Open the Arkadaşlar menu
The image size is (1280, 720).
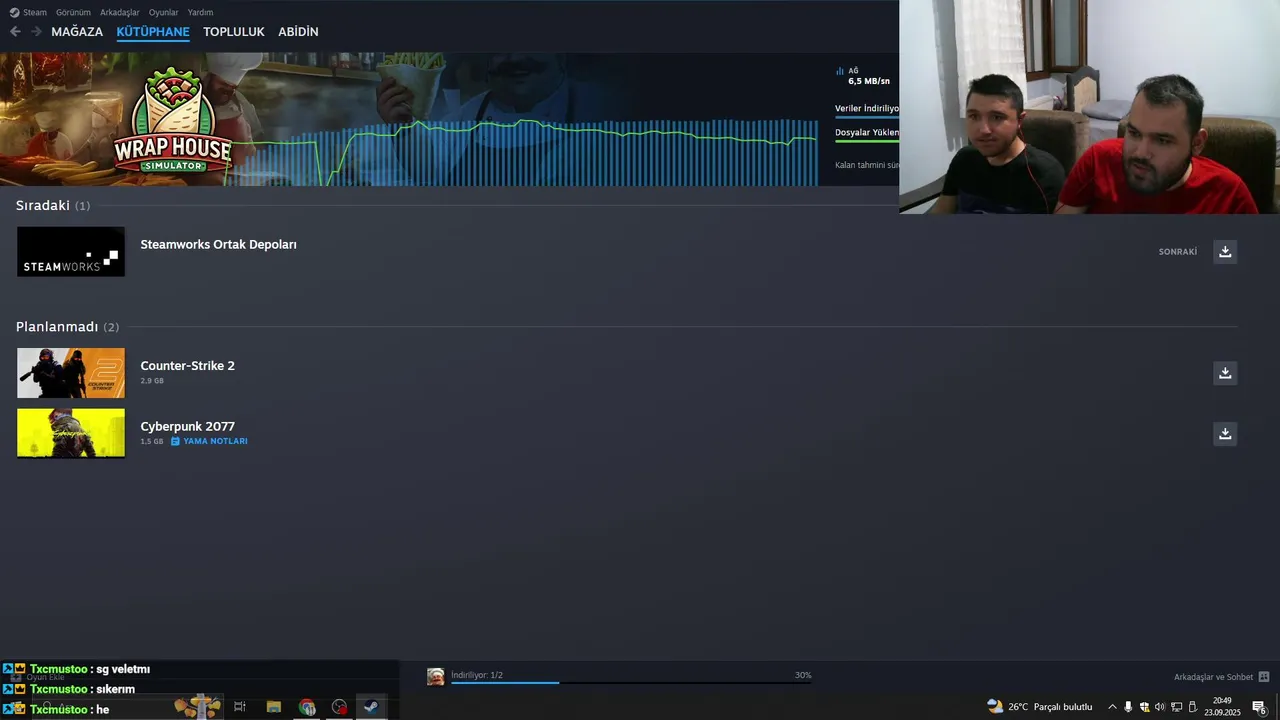pyautogui.click(x=120, y=12)
